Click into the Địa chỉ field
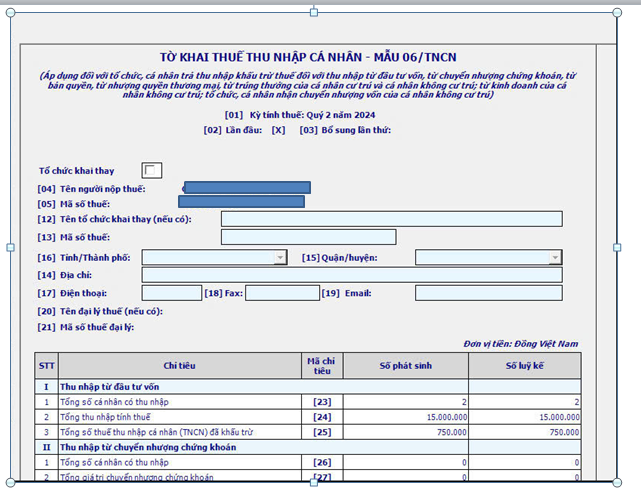 pyautogui.click(x=351, y=275)
